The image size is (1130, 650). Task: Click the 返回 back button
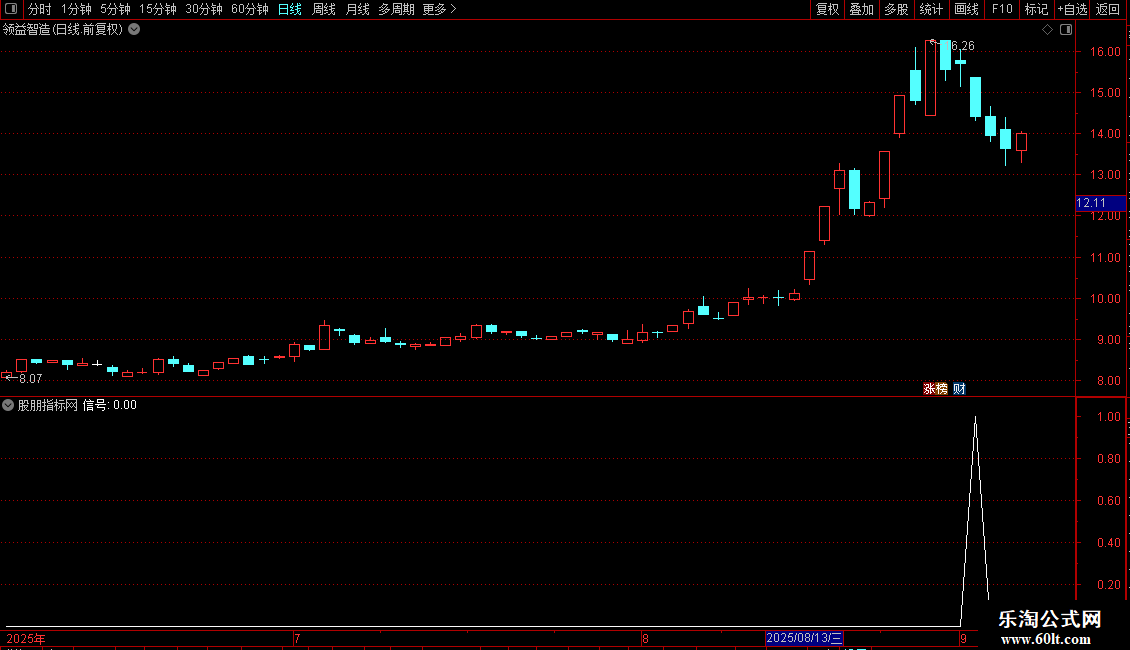pos(1108,9)
